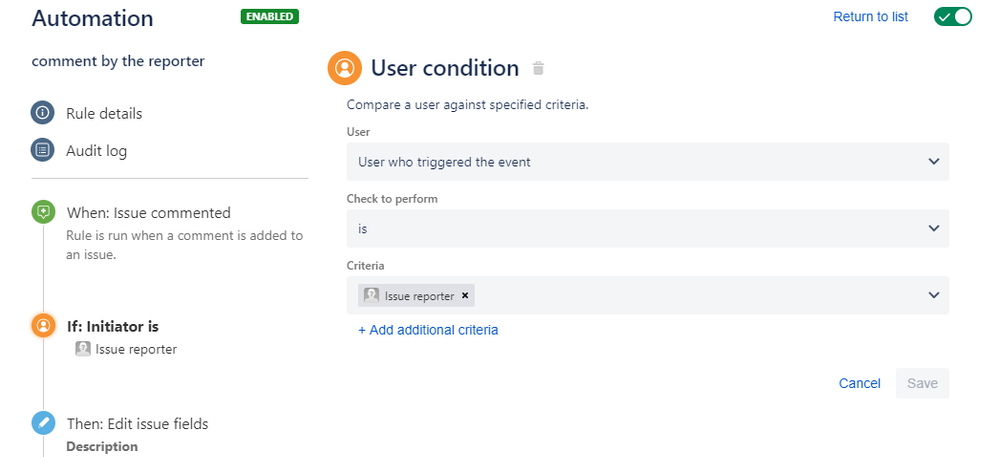Open Rule details section

(x=104, y=113)
